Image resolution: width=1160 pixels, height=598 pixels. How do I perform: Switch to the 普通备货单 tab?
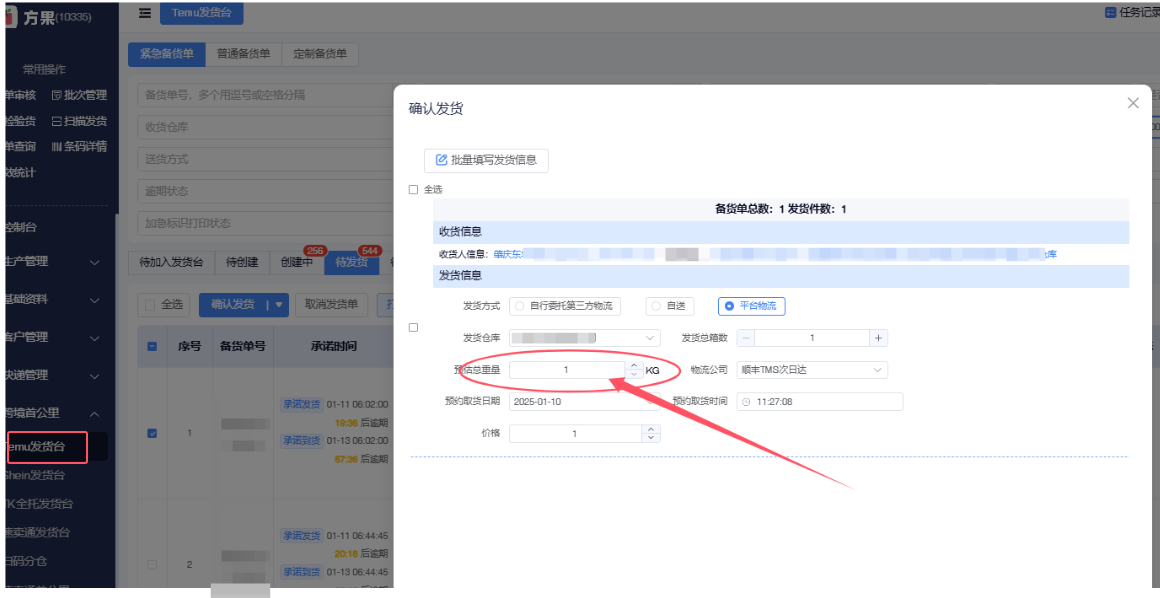(x=243, y=54)
